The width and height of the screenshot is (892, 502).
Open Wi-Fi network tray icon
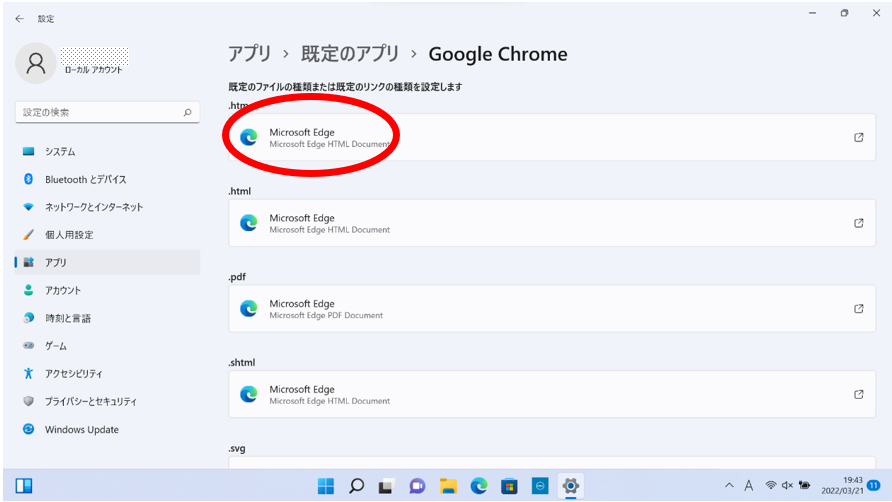click(771, 485)
